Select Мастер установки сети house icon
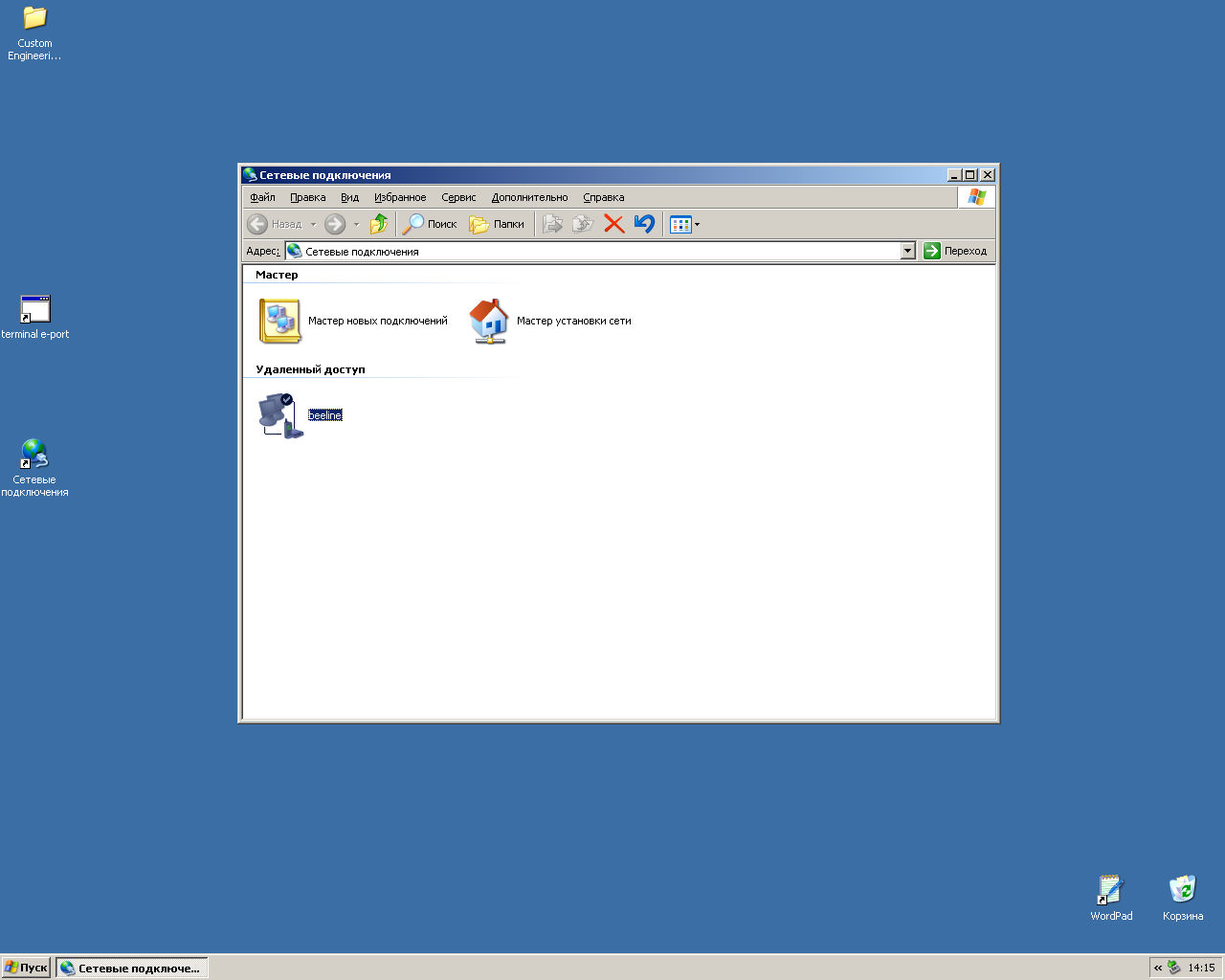Image resolution: width=1225 pixels, height=980 pixels. tap(489, 321)
